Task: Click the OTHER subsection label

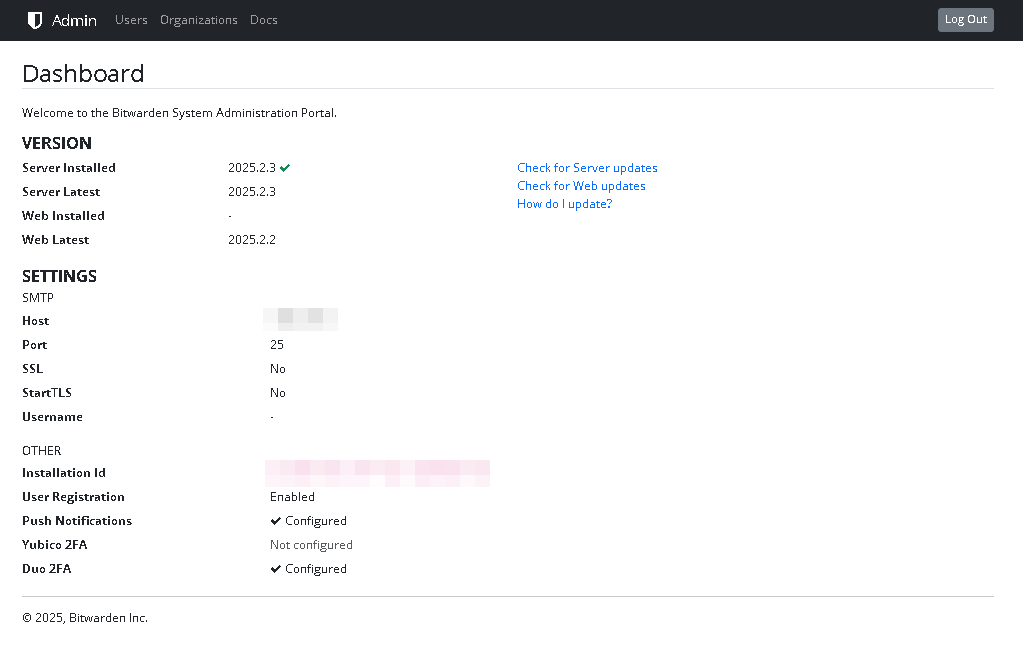Action: [x=42, y=451]
